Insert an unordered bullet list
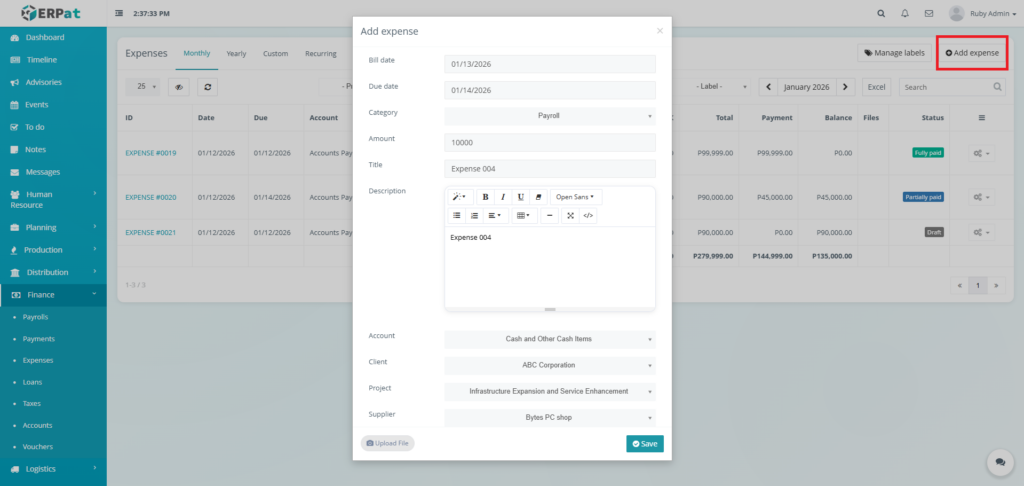Viewport: 1024px width, 486px height. coord(456,216)
